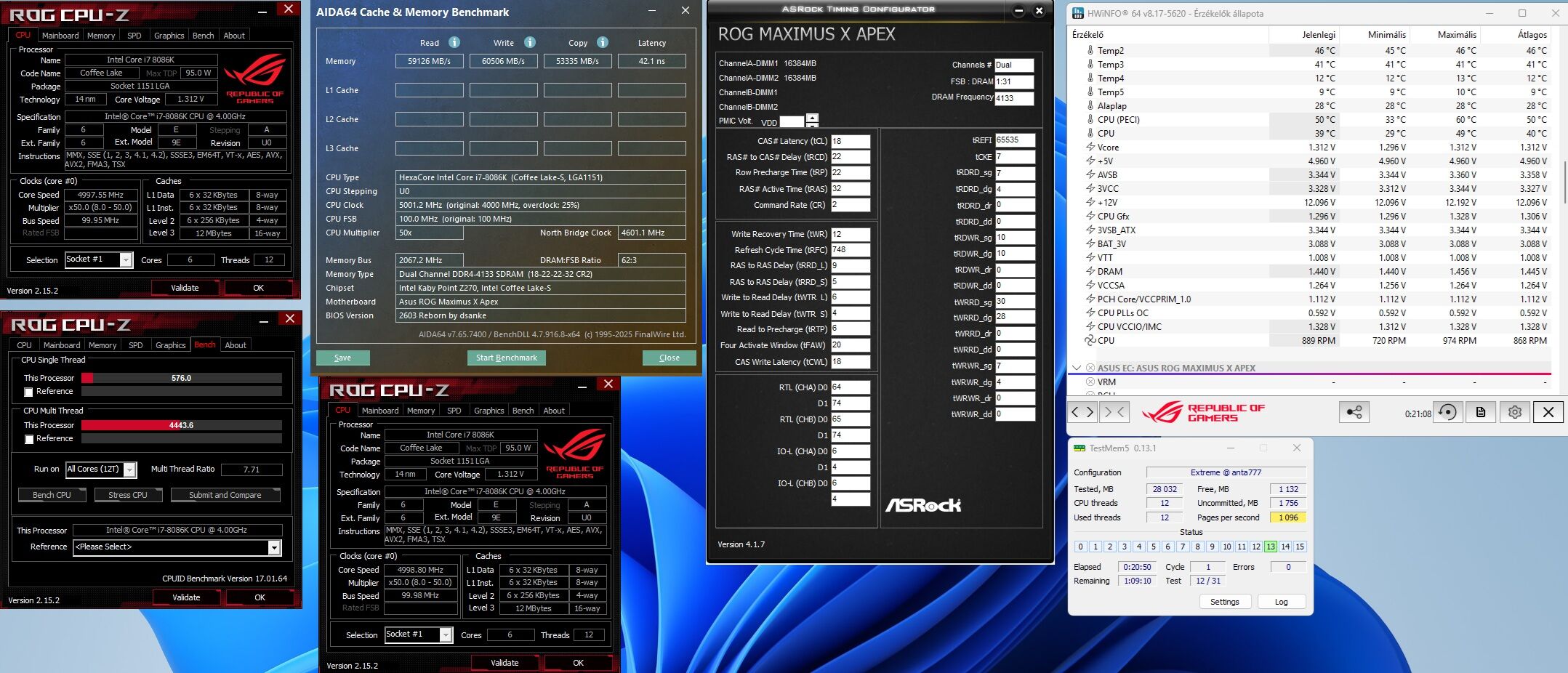Screen dimensions: 1568x673
Task: Click Validate in top CPU-Z window
Action: point(185,288)
